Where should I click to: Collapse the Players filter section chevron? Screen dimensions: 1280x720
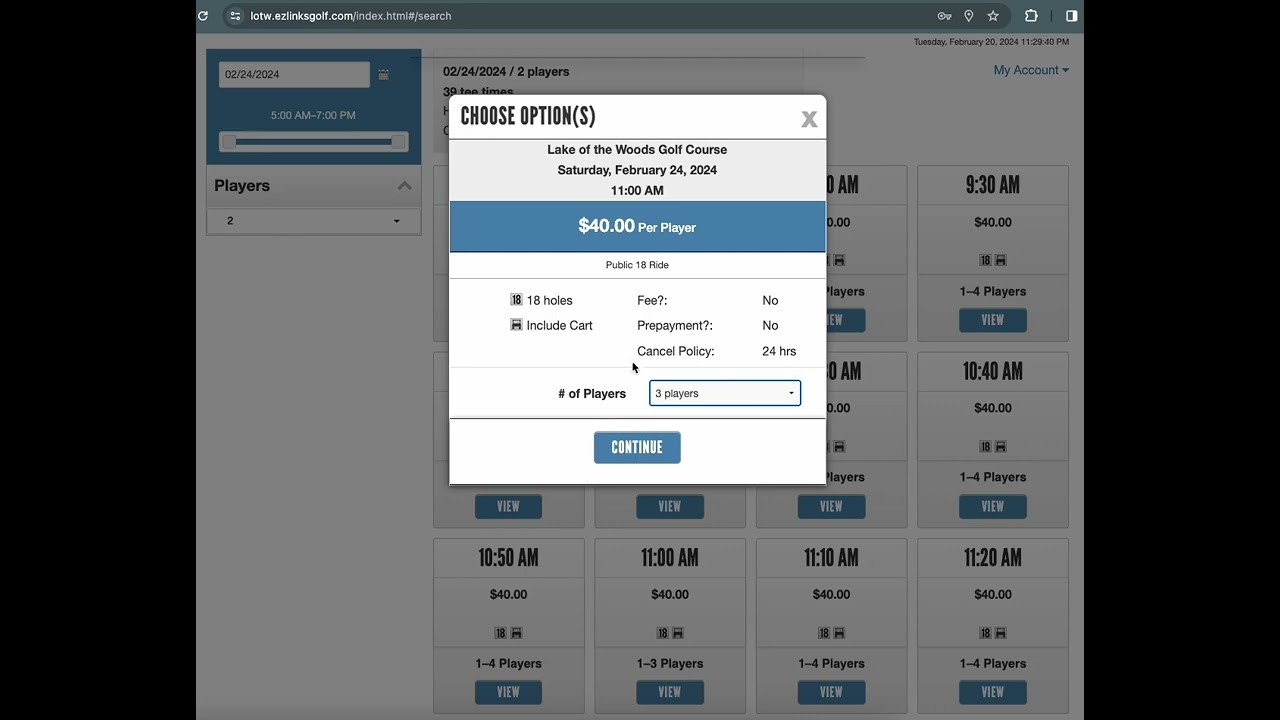click(x=404, y=186)
